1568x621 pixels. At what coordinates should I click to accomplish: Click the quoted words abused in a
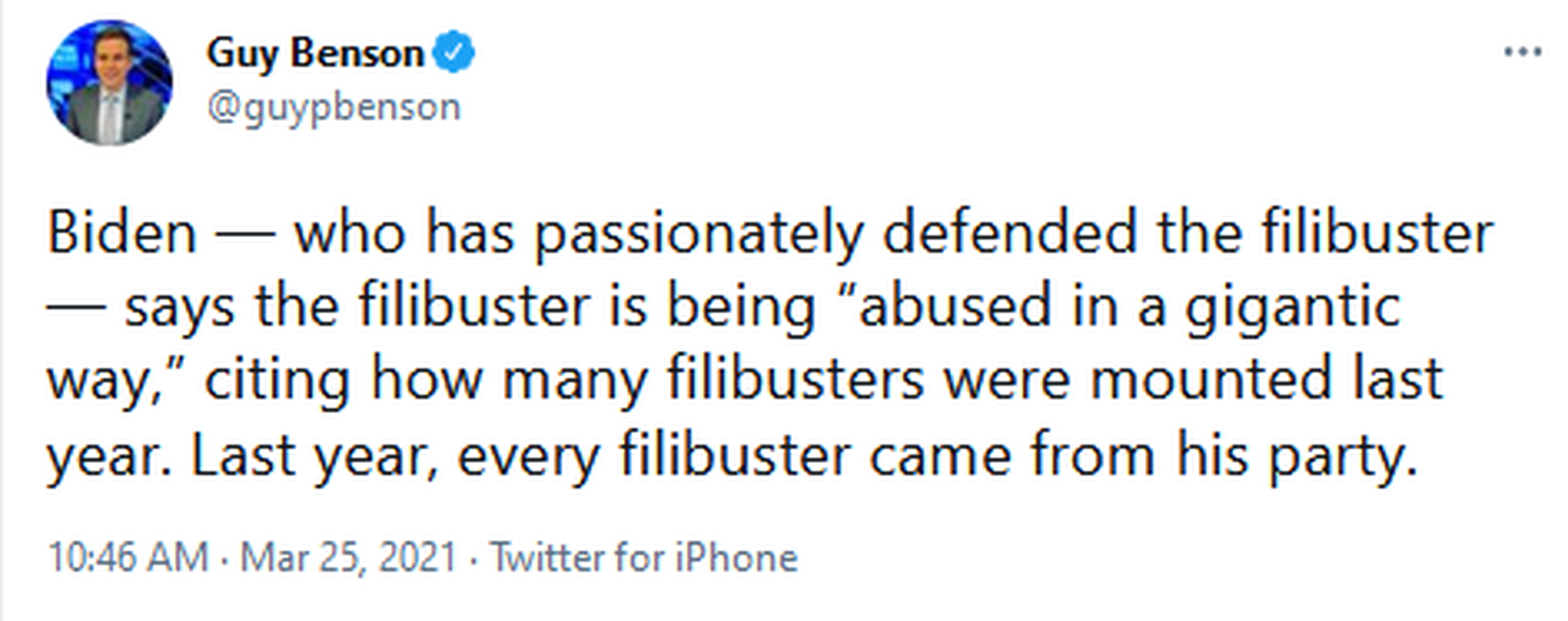pyautogui.click(x=1011, y=306)
